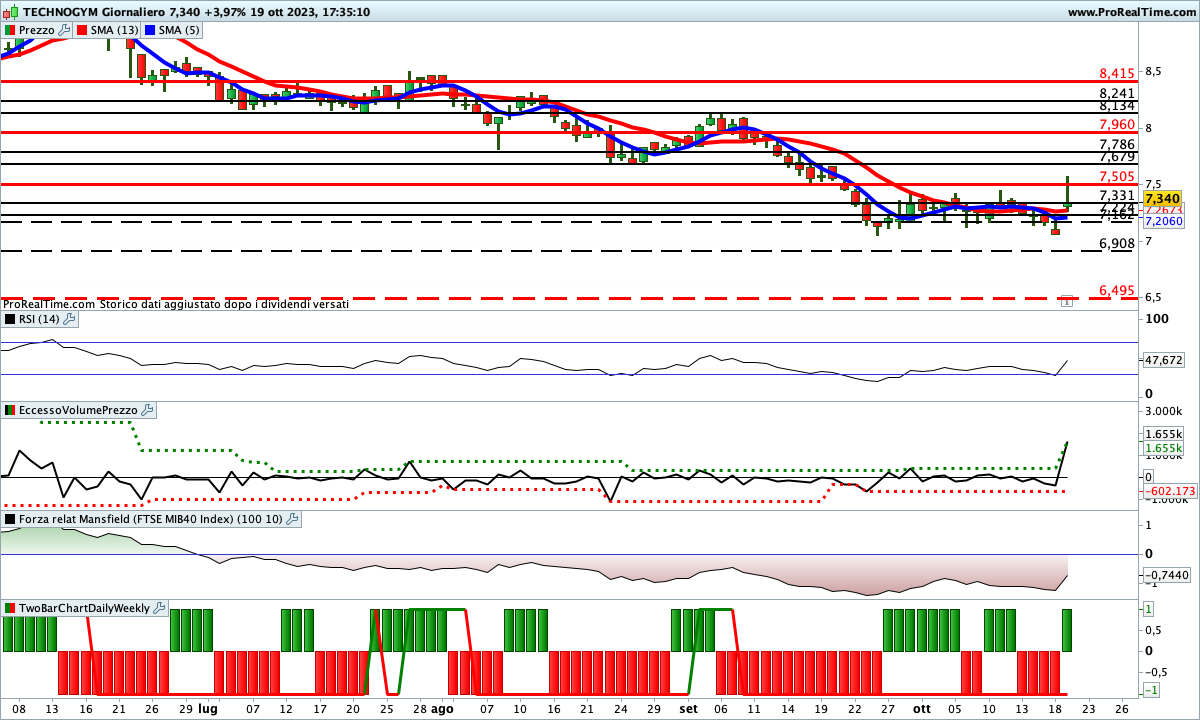Click the 'lug' month label on time axis
Image resolution: width=1200 pixels, height=720 pixels.
[208, 708]
